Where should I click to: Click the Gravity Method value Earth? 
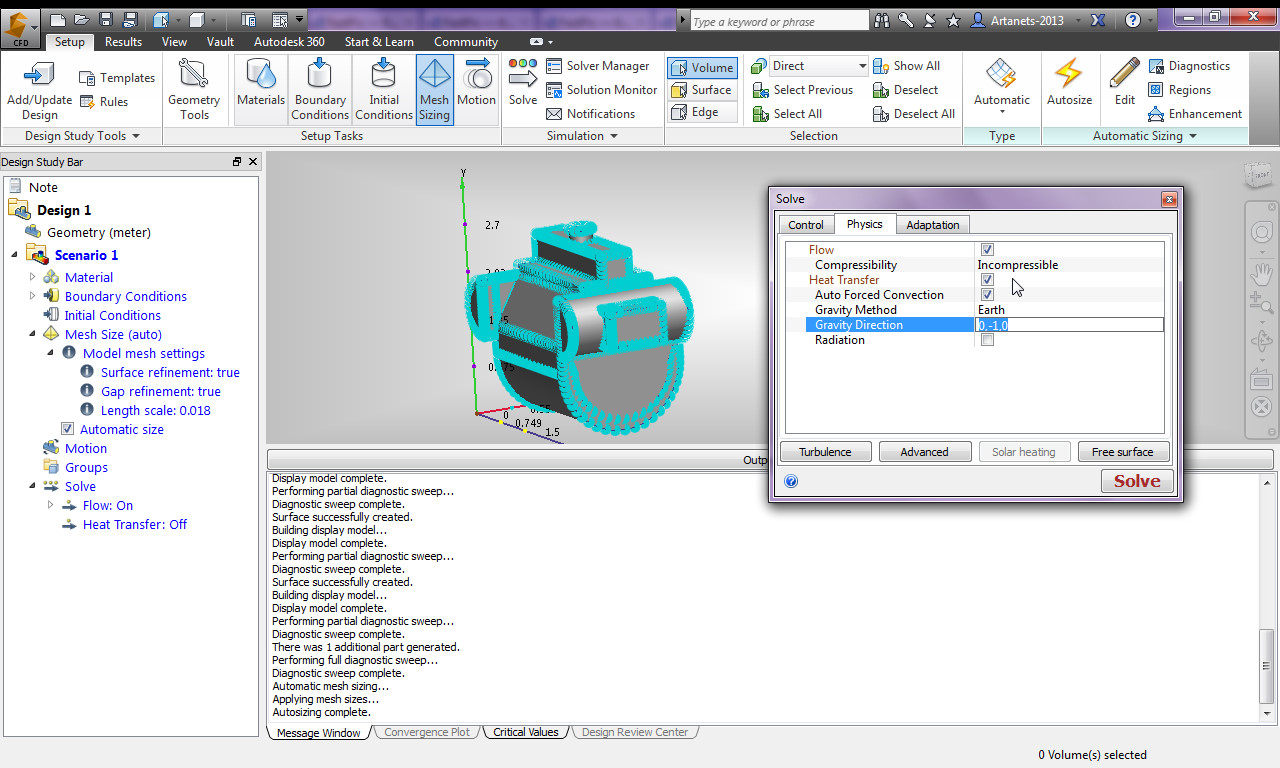[991, 310]
